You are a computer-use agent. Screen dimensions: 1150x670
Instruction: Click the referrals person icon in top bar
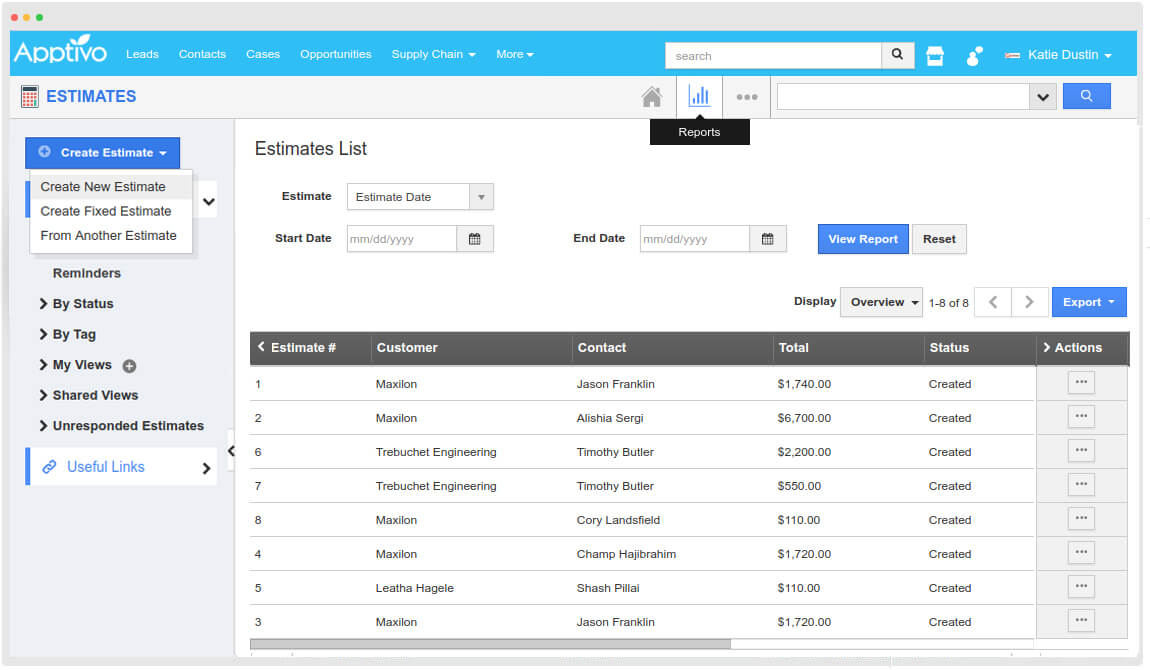(973, 56)
